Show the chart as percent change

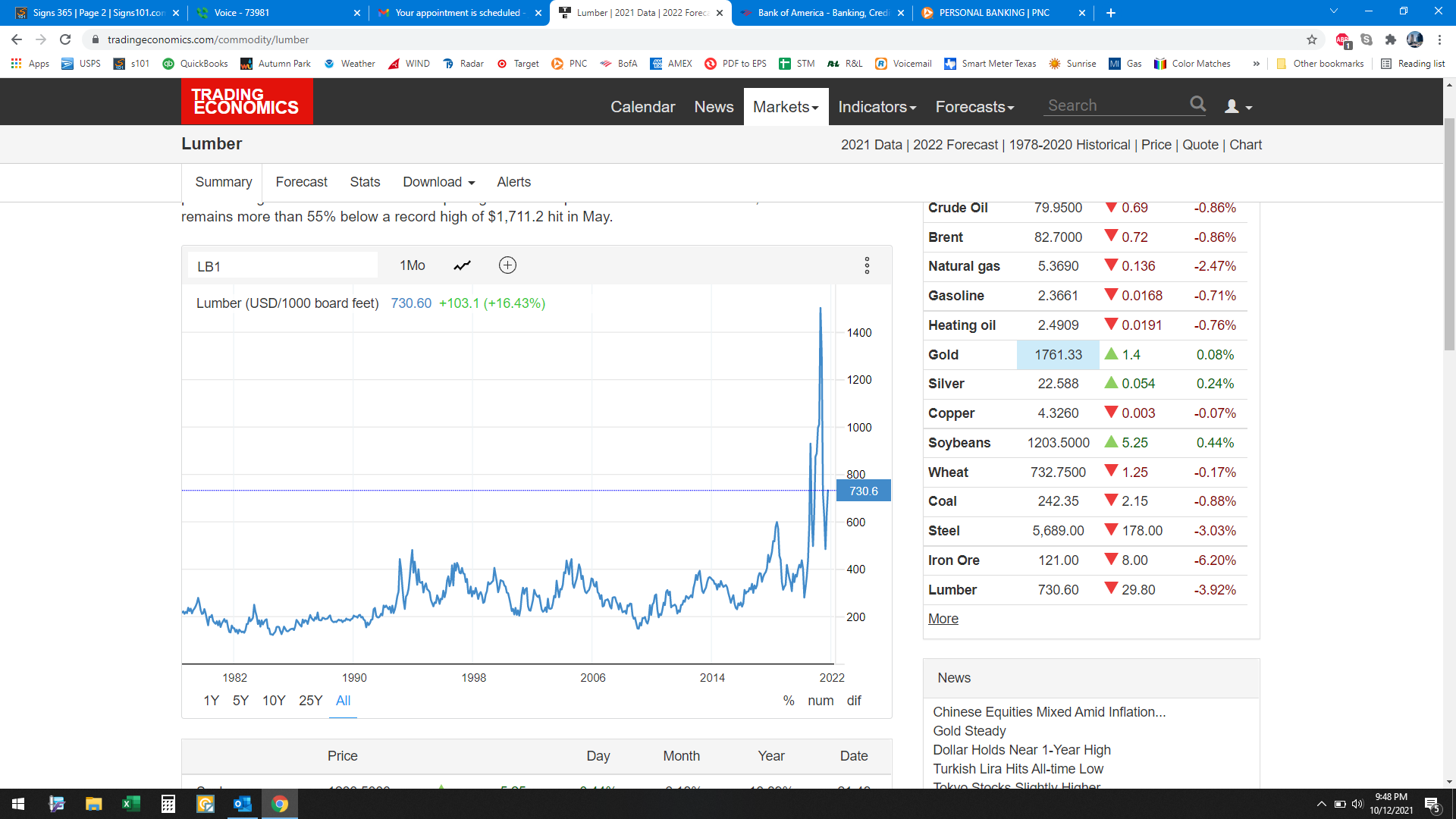[x=789, y=701]
